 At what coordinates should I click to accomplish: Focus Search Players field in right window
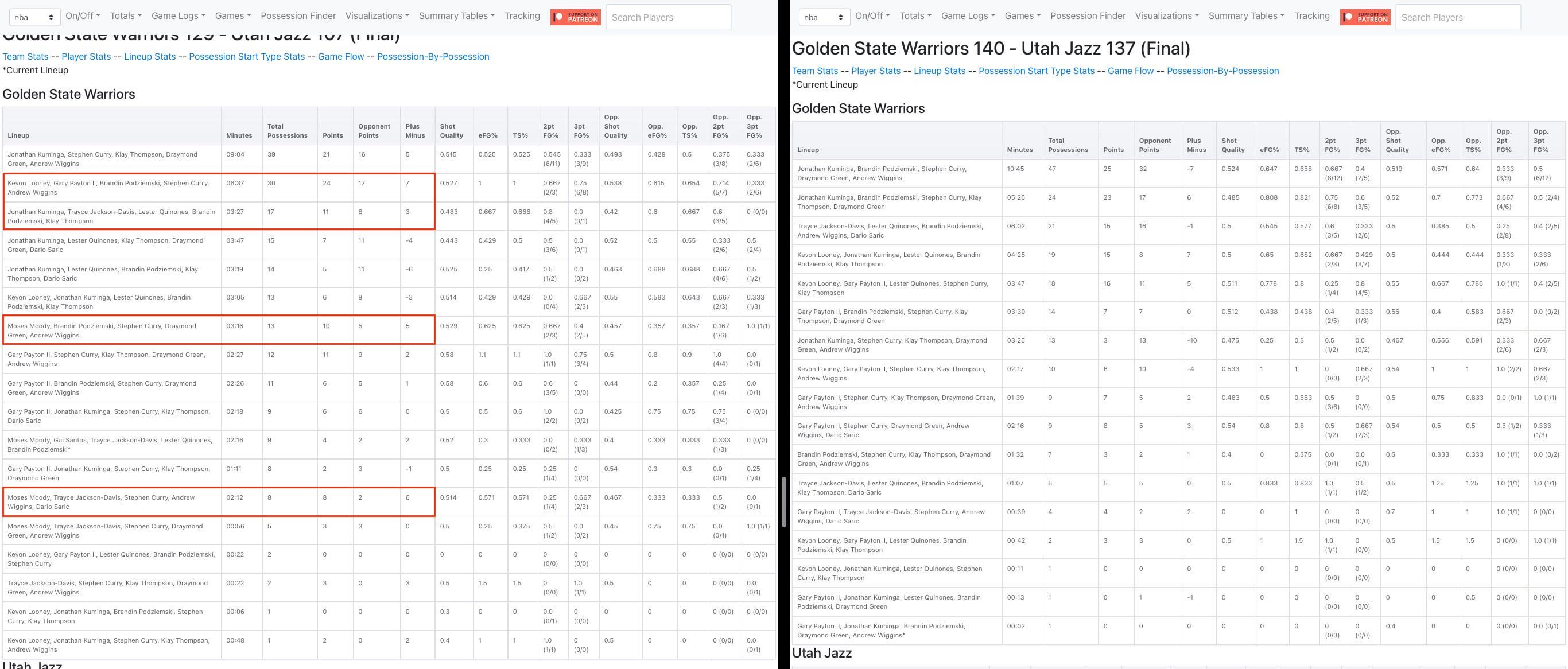tap(1457, 17)
